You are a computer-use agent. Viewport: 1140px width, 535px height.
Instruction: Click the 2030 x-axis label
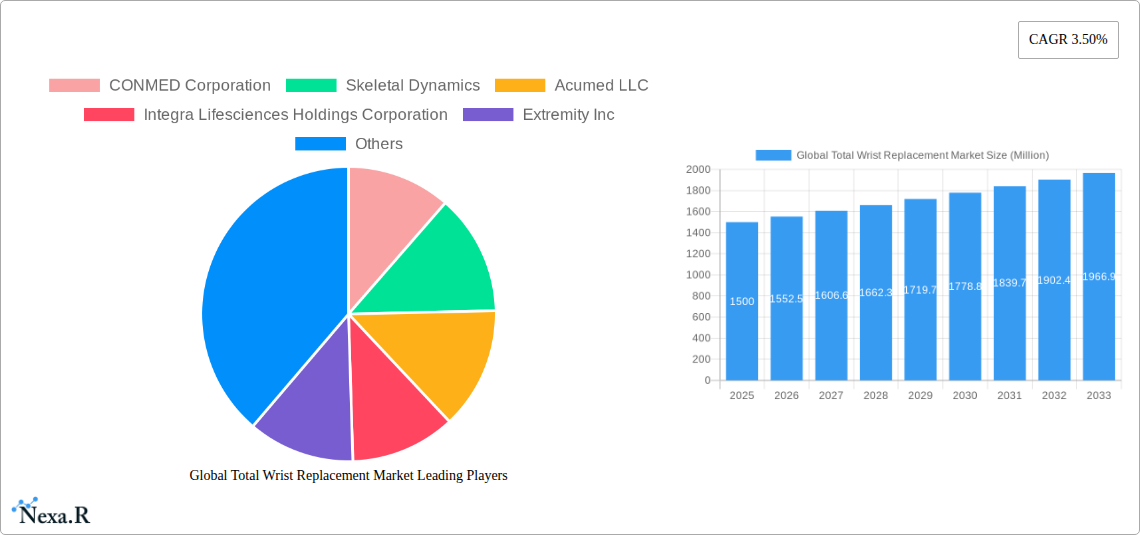pyautogui.click(x=965, y=395)
